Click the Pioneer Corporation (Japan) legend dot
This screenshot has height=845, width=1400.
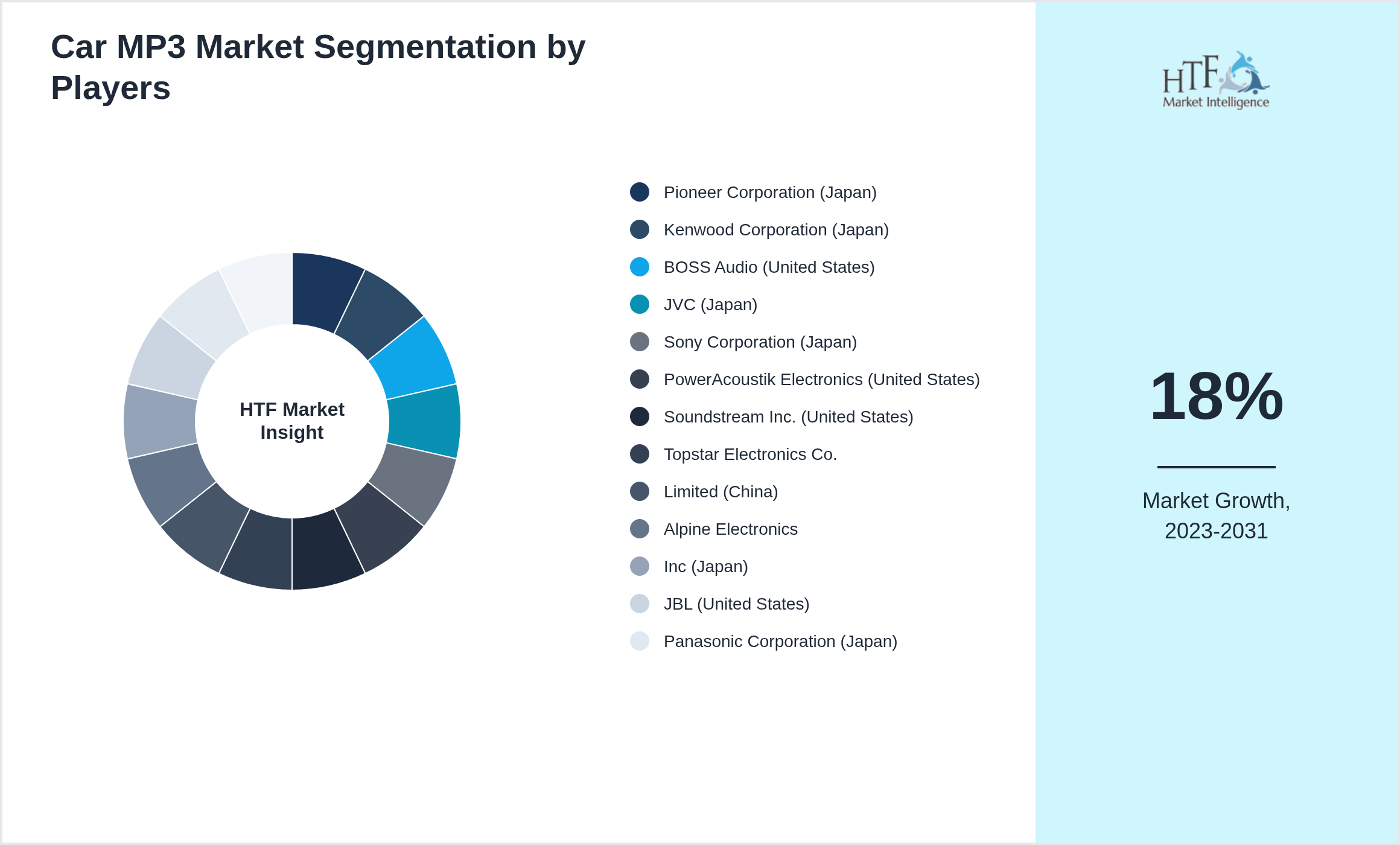[640, 192]
